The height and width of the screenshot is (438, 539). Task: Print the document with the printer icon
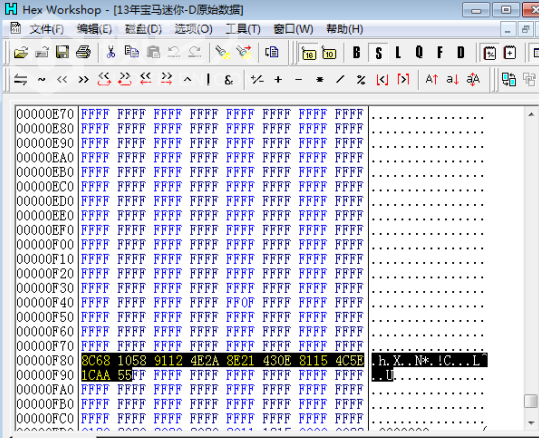tap(84, 52)
